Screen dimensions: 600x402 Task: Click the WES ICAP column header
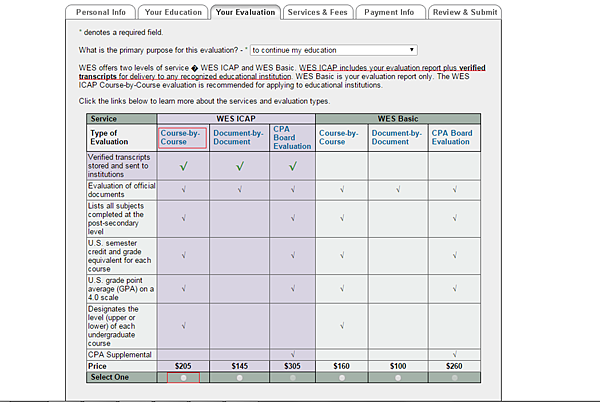click(x=236, y=119)
